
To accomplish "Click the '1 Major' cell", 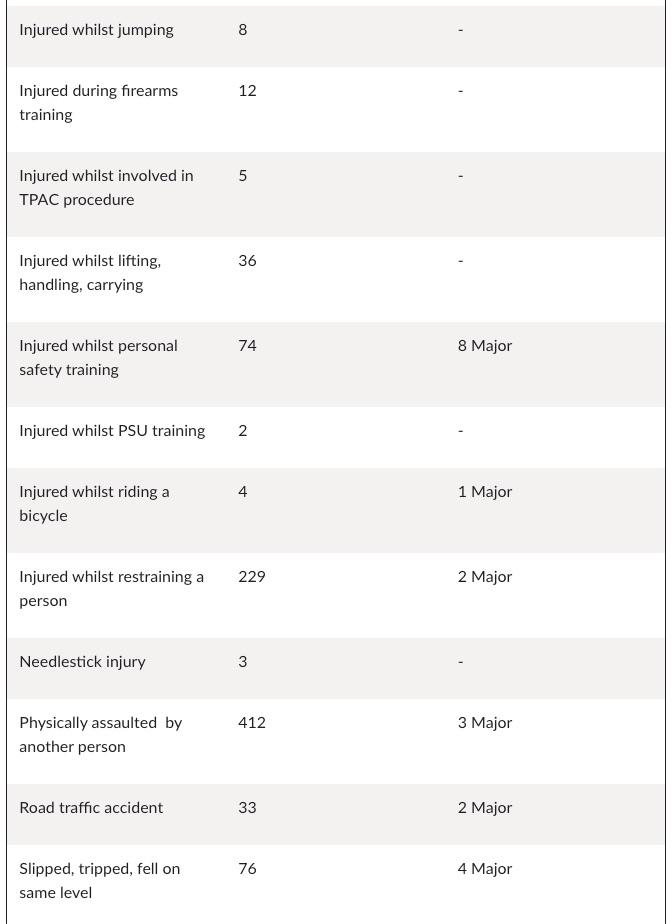I will 485,492.
